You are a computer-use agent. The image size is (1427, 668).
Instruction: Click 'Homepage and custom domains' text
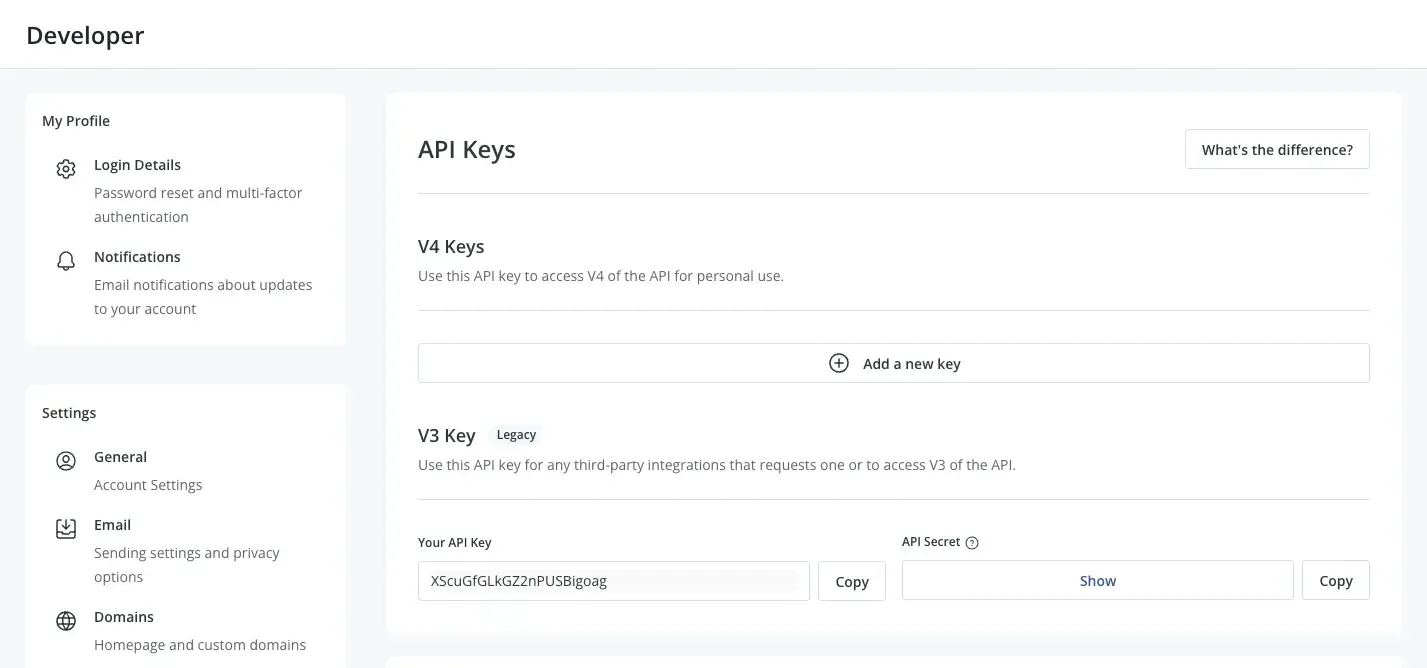click(200, 645)
